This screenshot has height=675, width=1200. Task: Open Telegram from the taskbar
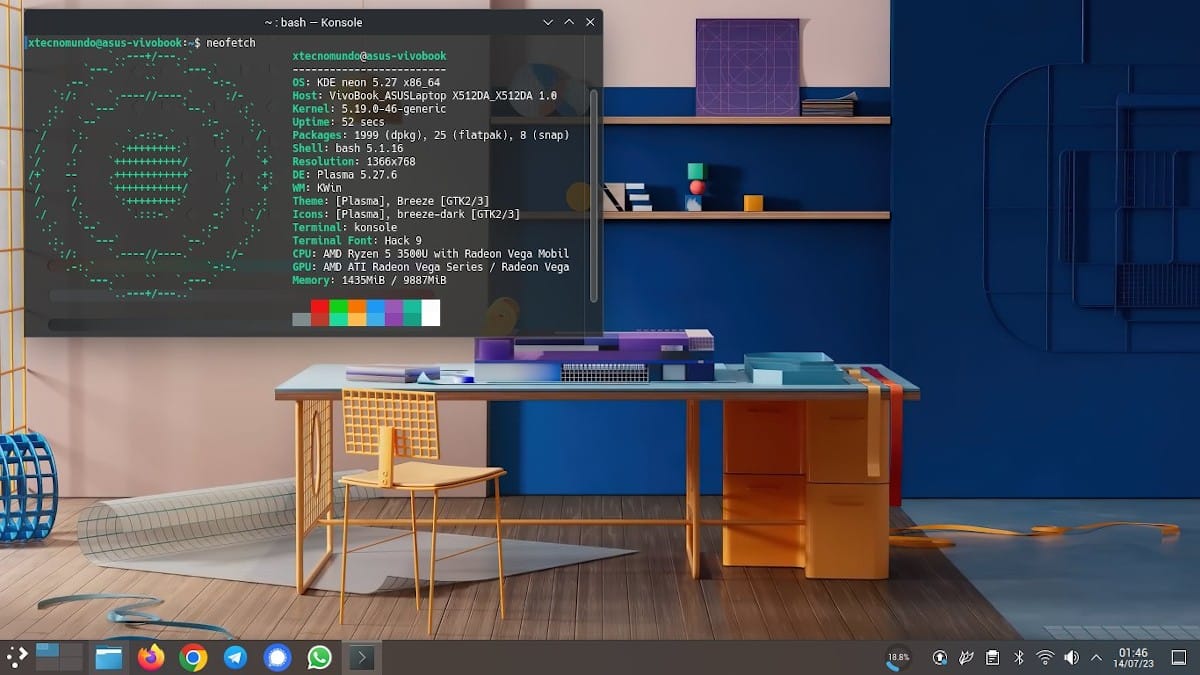(x=235, y=657)
